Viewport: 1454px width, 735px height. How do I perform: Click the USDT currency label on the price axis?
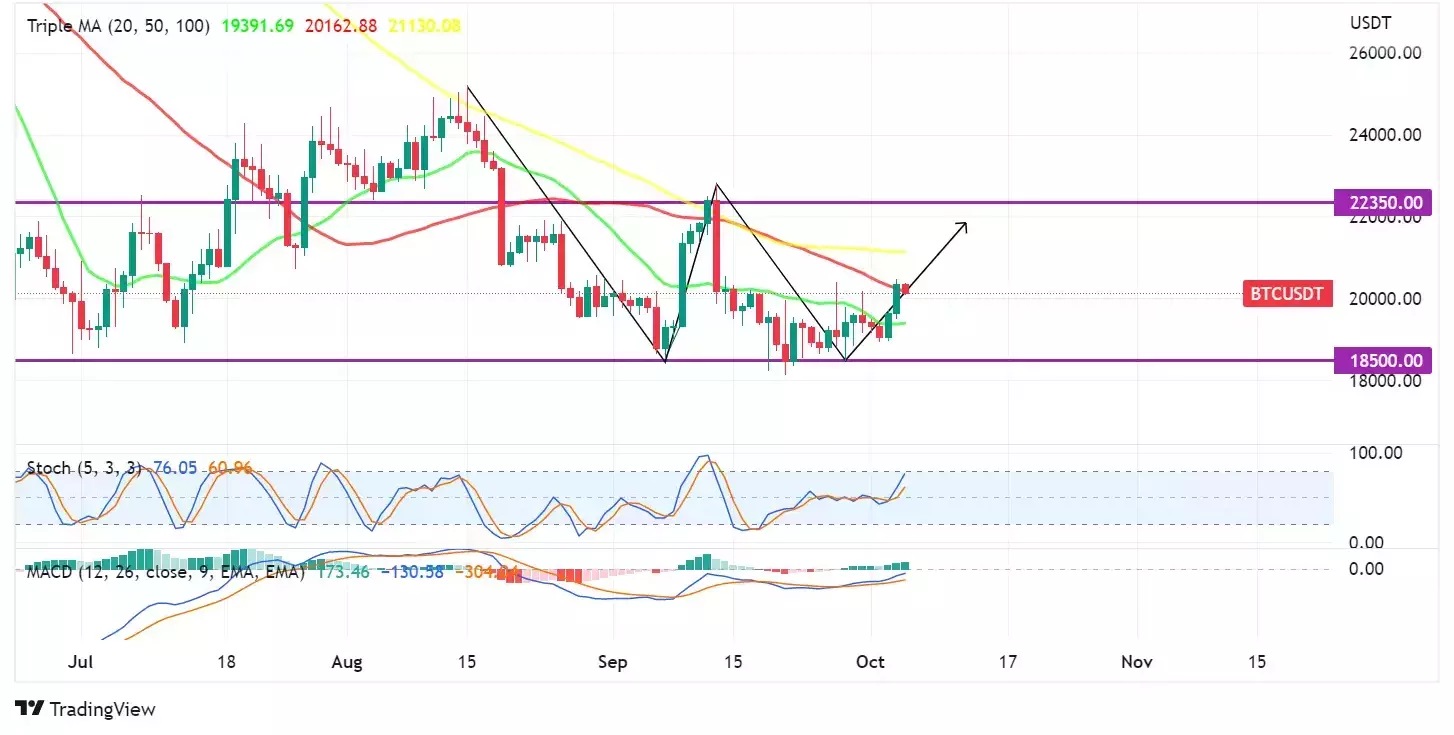(x=1370, y=23)
